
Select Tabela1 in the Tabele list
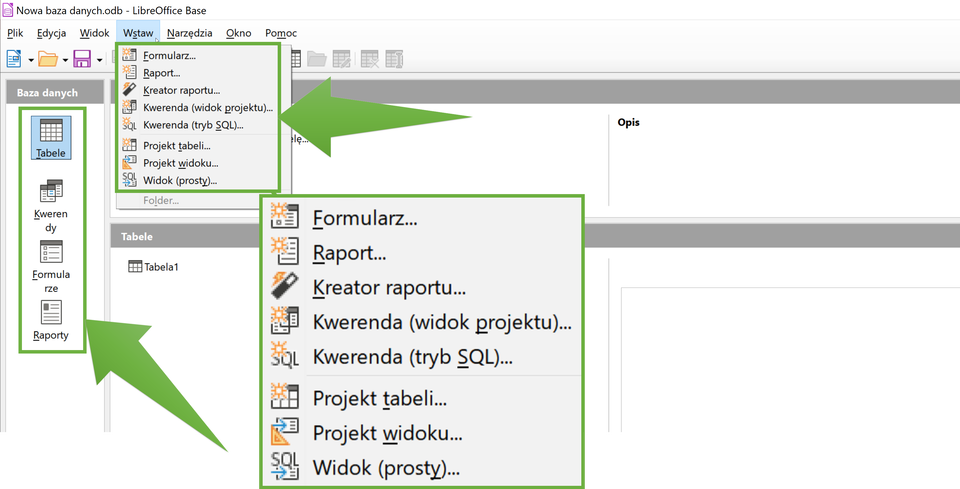point(153,267)
